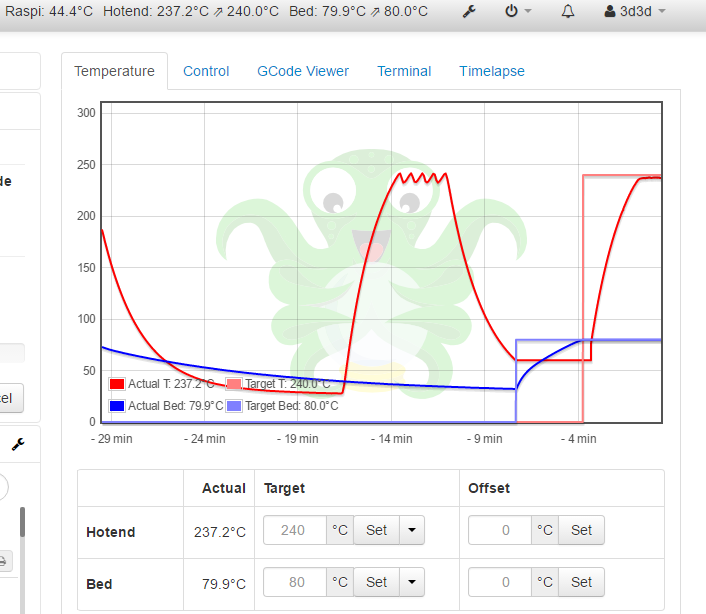Expand Hotend target temperature preset dropdown

pyautogui.click(x=412, y=530)
